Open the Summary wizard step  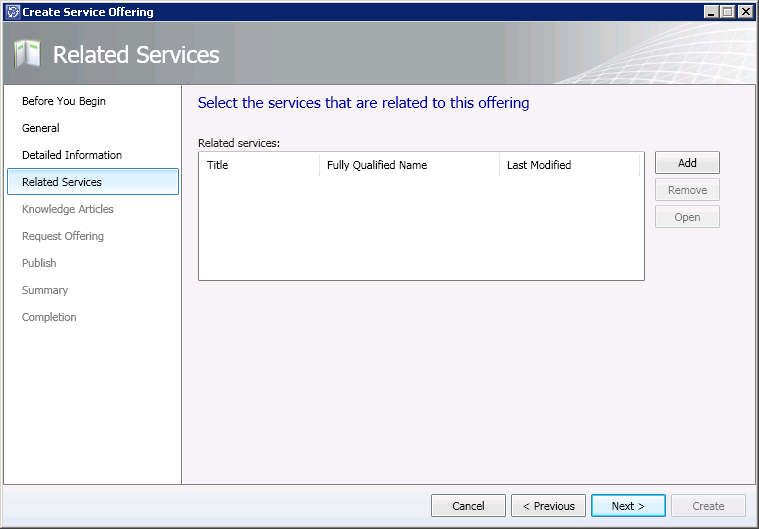pos(45,290)
